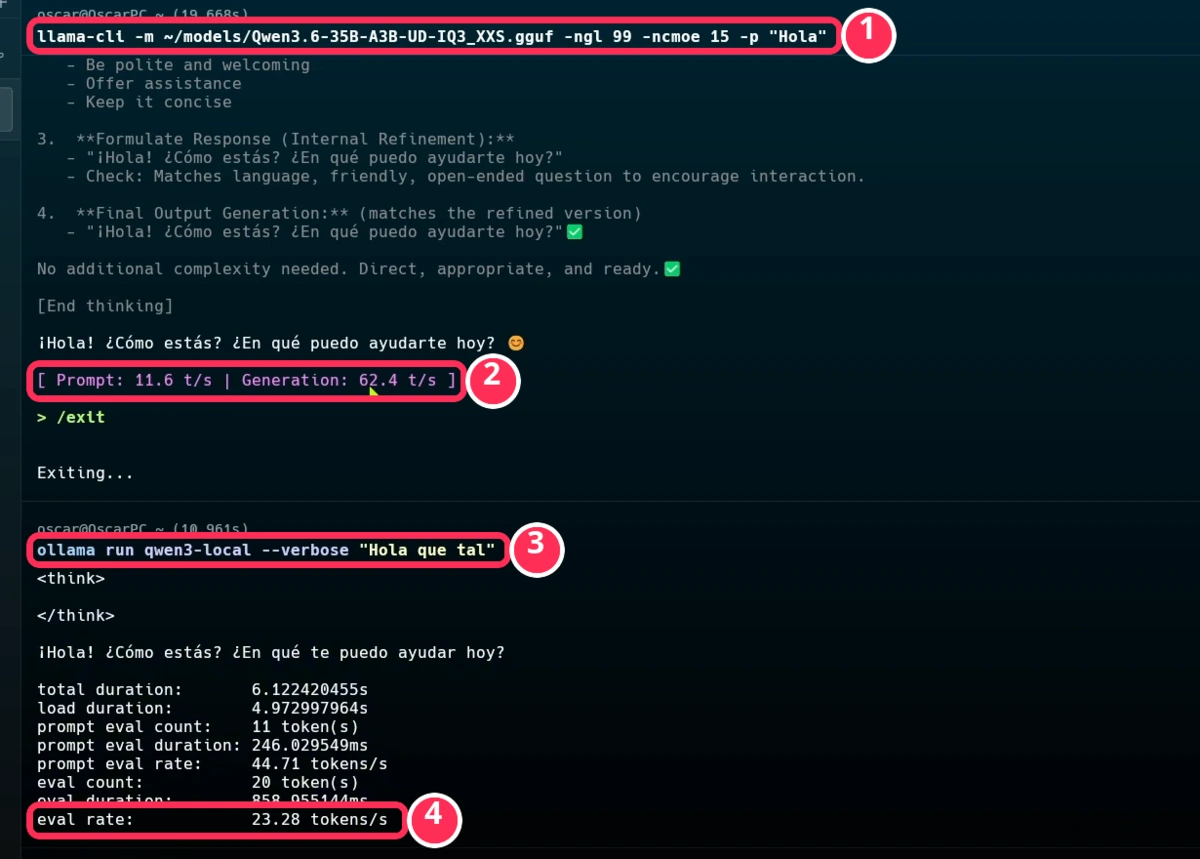The width and height of the screenshot is (1200, 859).
Task: Click the "load duration: 4.972997964s" line
Action: tap(203, 708)
